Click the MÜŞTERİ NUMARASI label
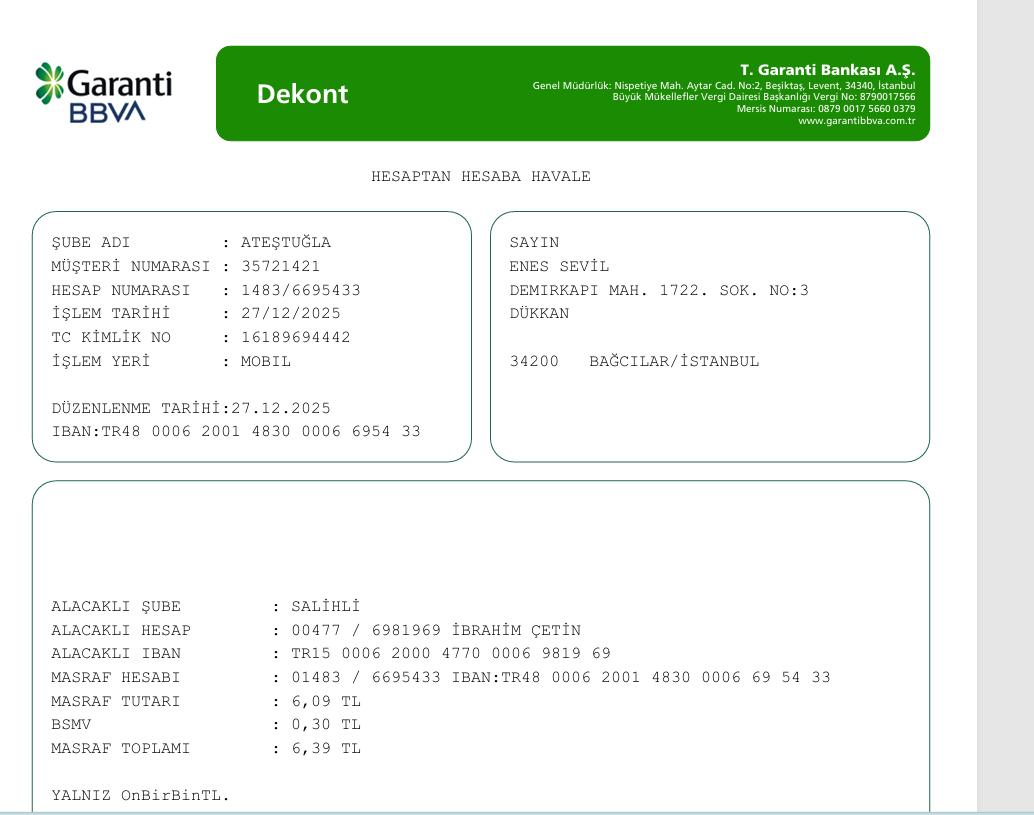Image resolution: width=1034 pixels, height=815 pixels. pyautogui.click(x=131, y=266)
